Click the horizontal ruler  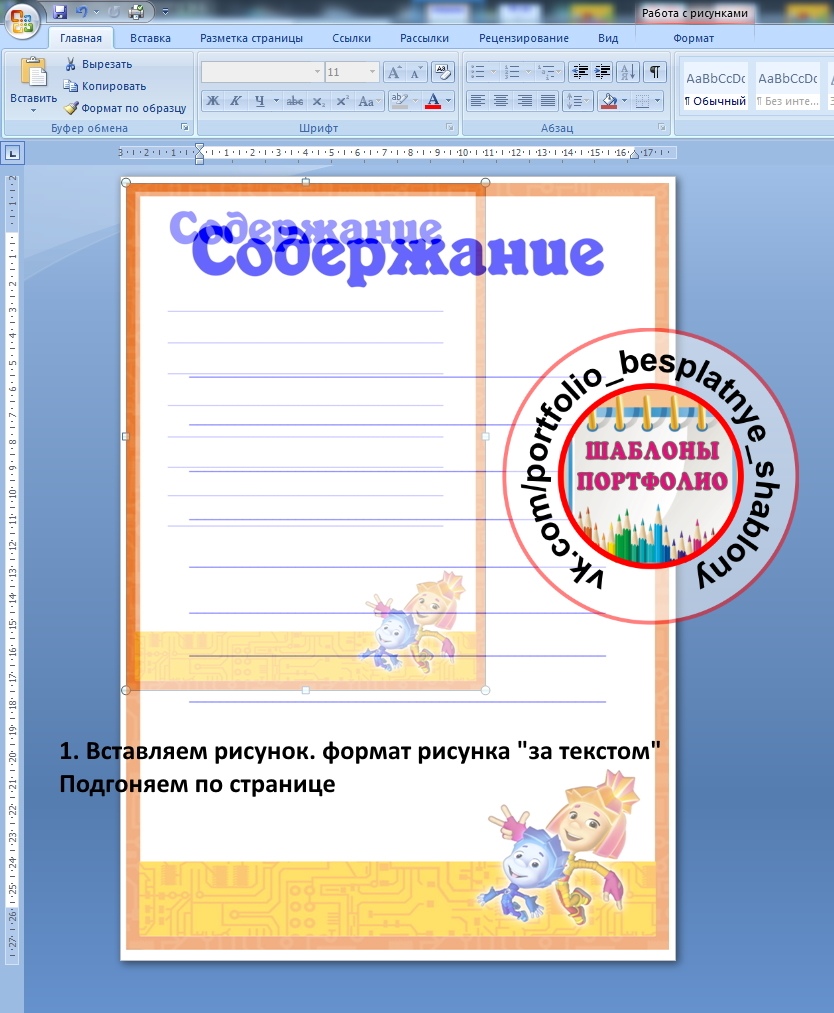[397, 153]
